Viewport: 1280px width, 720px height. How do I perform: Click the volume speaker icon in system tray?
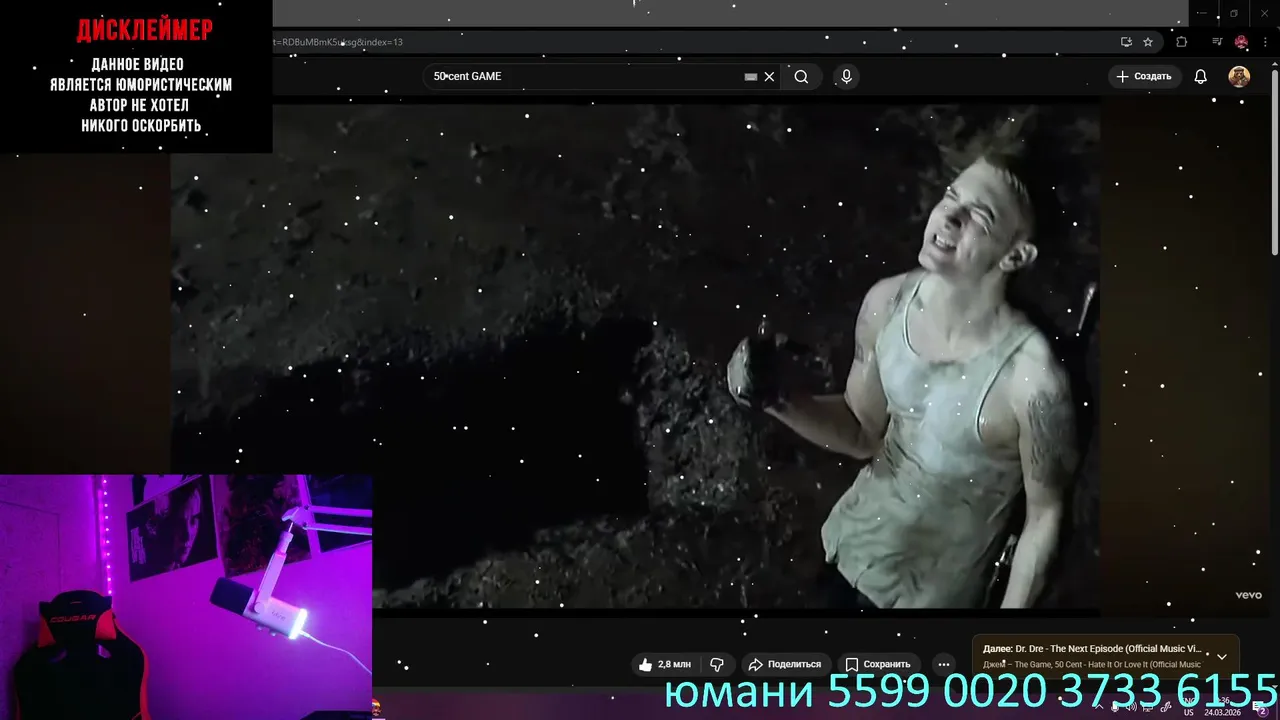pyautogui.click(x=1131, y=707)
